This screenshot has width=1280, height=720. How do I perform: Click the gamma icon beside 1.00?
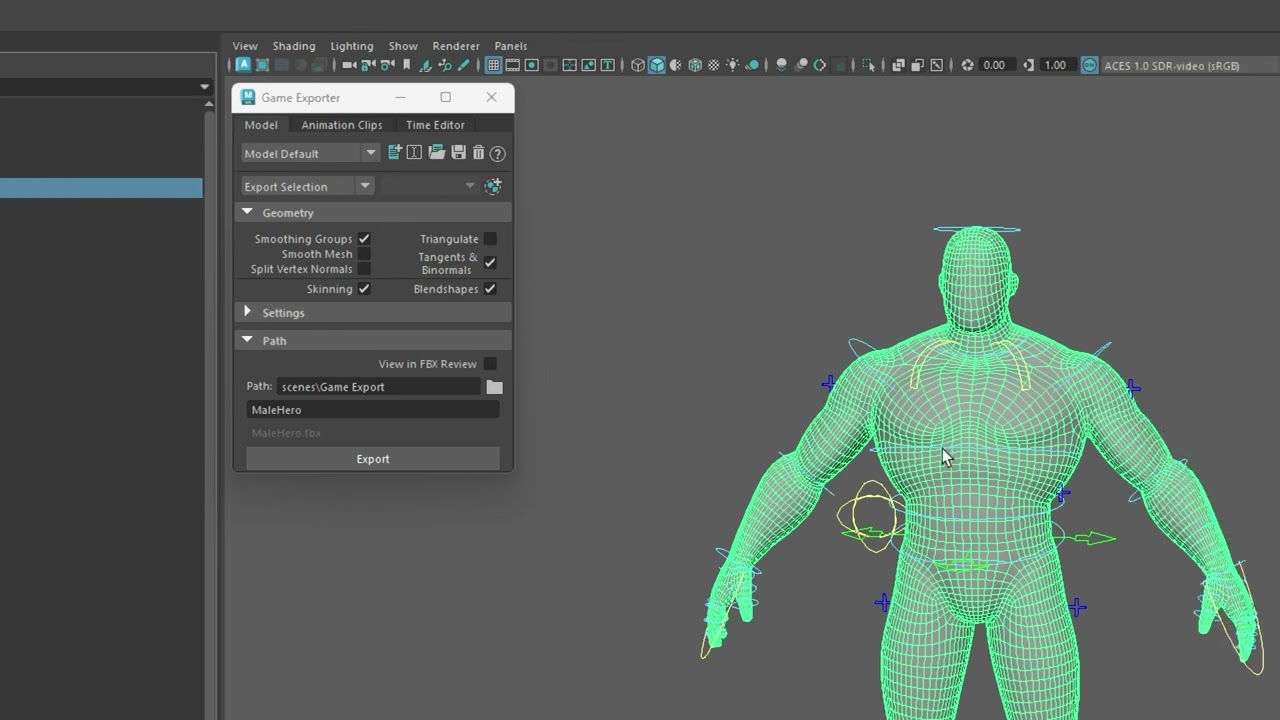click(1029, 65)
